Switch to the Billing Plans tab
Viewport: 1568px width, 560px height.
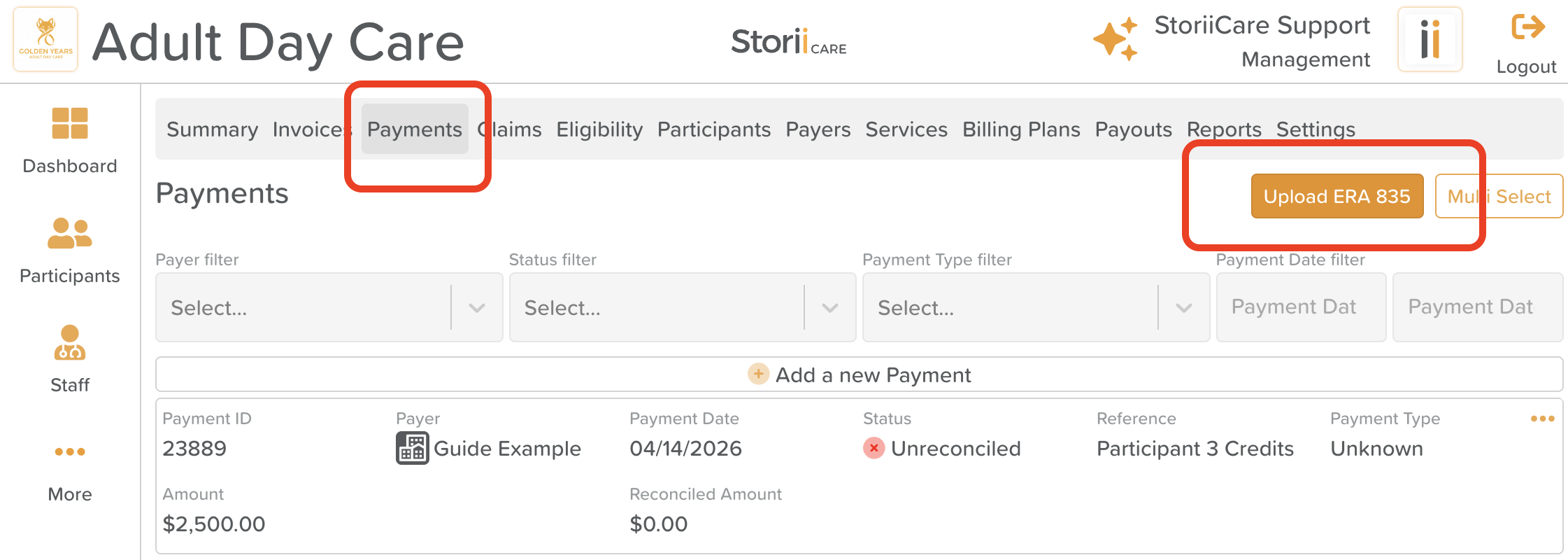pos(1021,129)
